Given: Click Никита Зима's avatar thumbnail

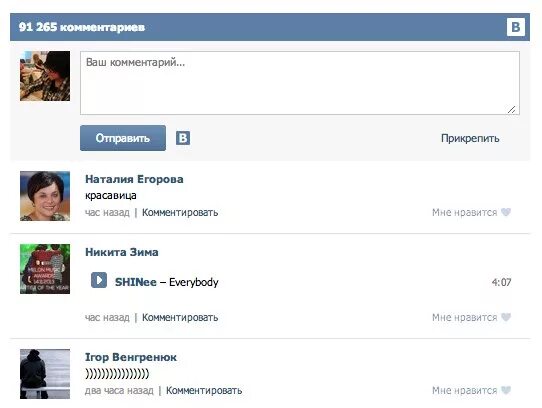Looking at the screenshot, I should [45, 269].
